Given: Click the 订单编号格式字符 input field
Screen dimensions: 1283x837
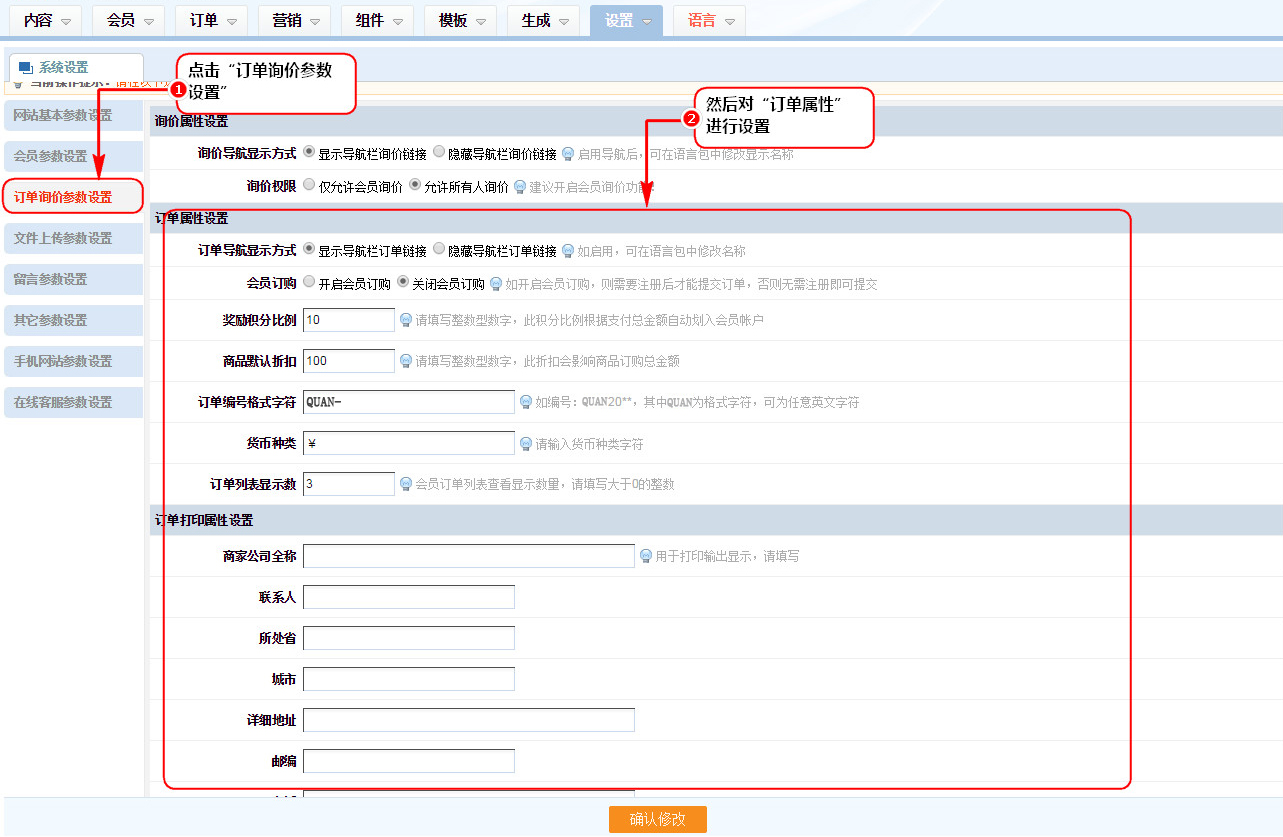Looking at the screenshot, I should [x=408, y=402].
